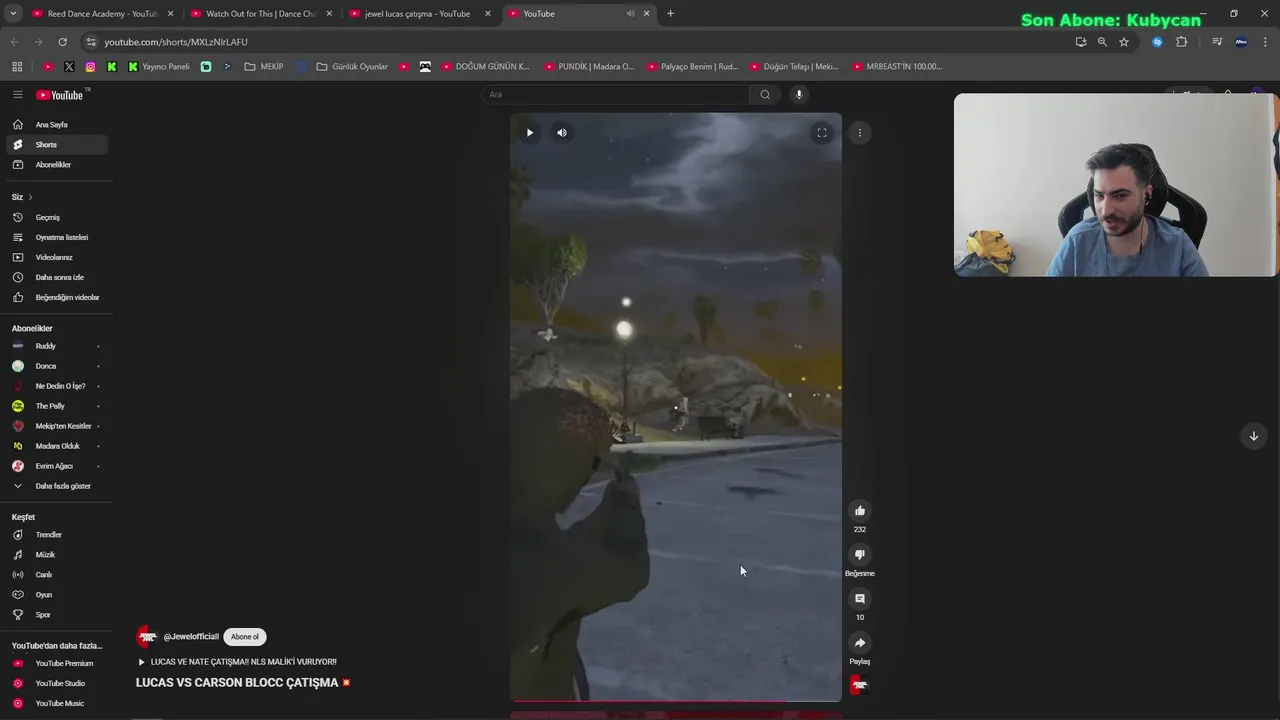Open Trendler under Keşfet
The height and width of the screenshot is (720, 1280).
(57, 535)
